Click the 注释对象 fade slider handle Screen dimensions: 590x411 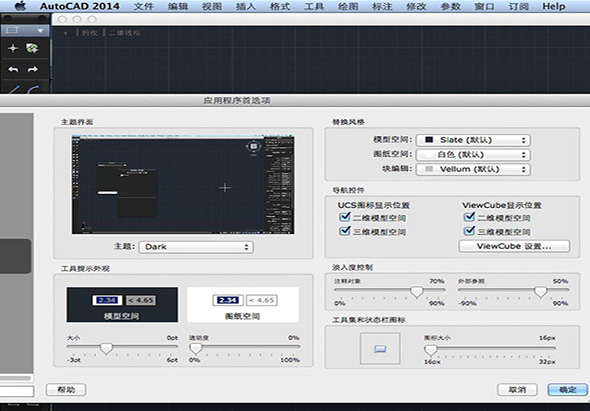[417, 292]
